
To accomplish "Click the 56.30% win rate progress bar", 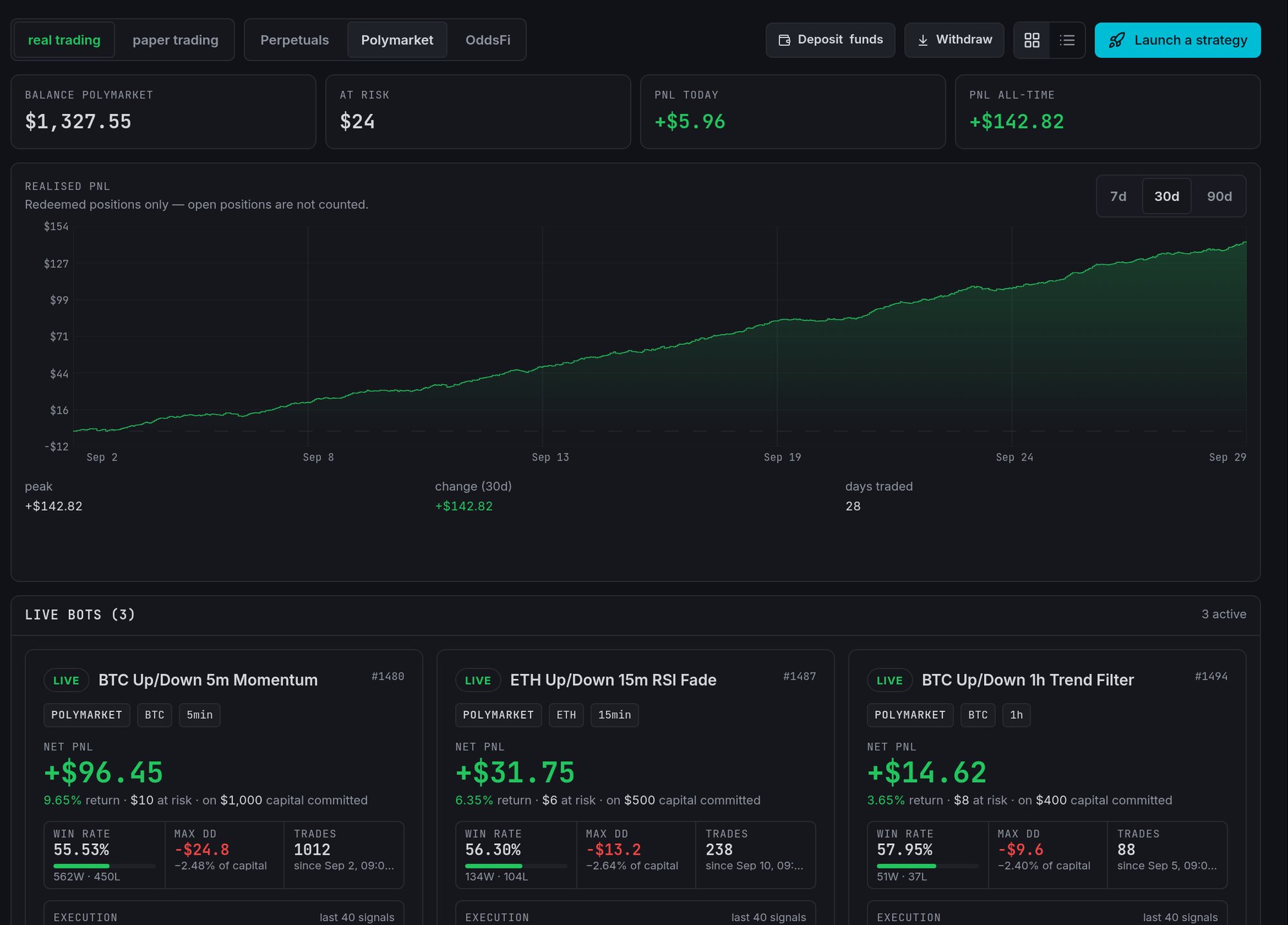I will 516,866.
